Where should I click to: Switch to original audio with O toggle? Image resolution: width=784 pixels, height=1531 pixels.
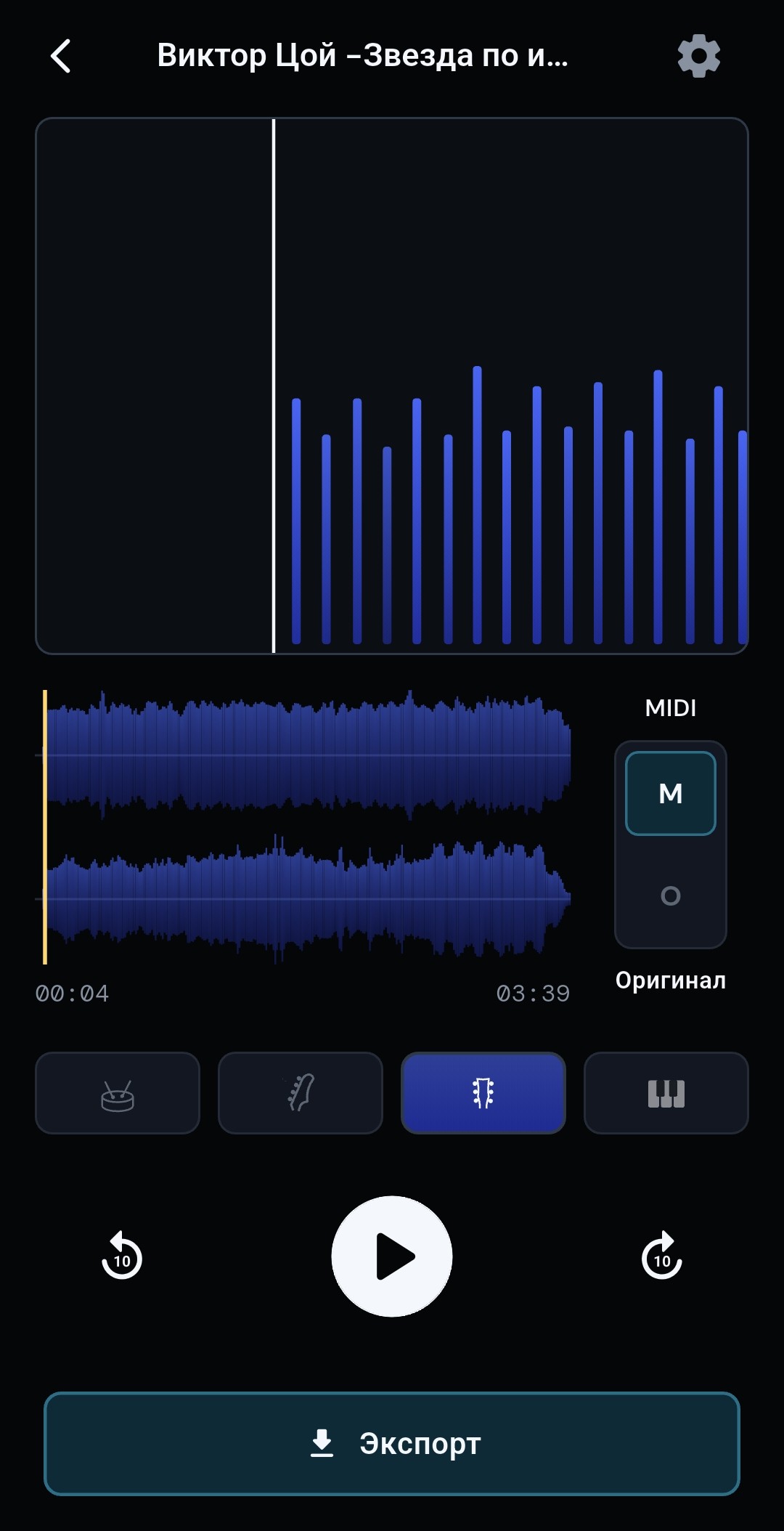coord(671,896)
